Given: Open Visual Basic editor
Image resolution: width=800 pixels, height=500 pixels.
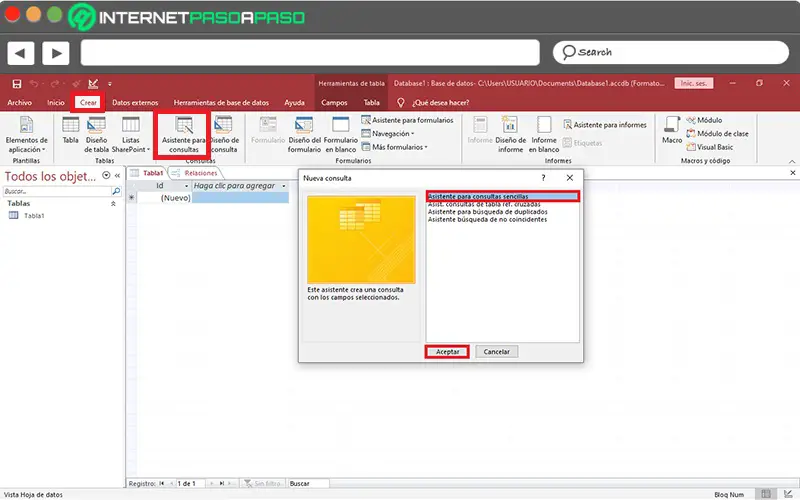Looking at the screenshot, I should 710,147.
